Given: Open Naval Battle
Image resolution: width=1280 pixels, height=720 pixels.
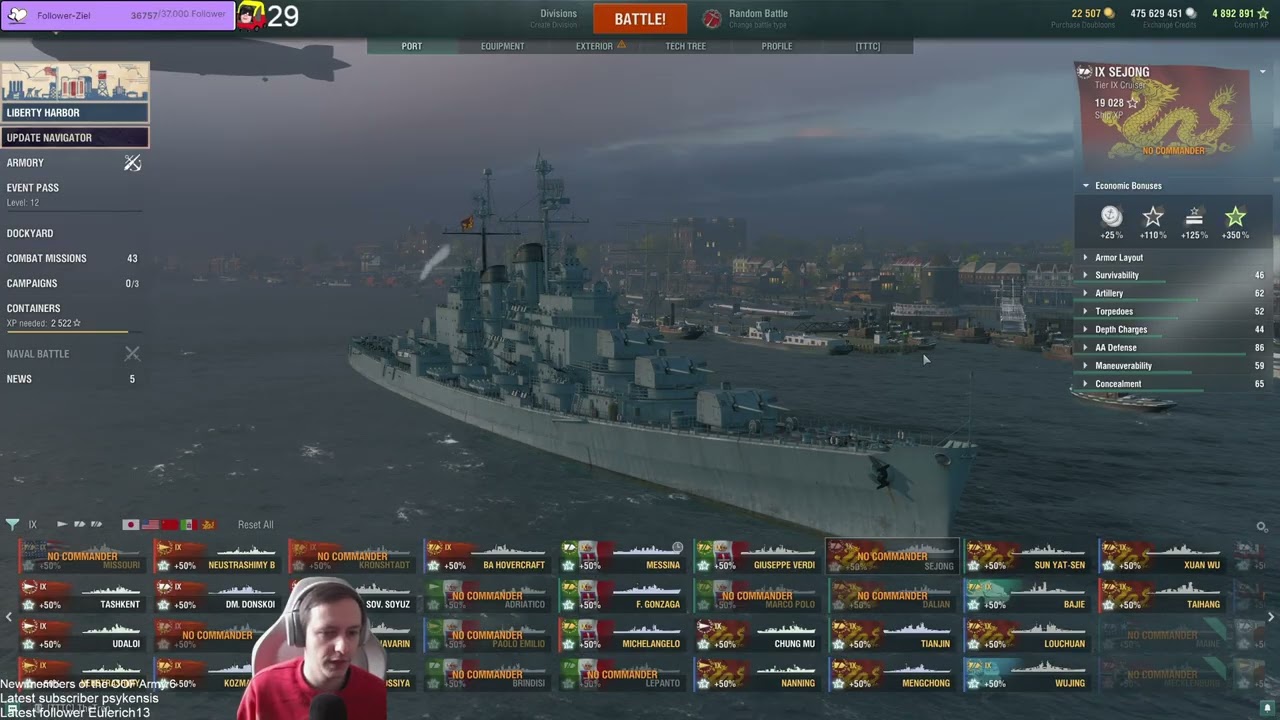Looking at the screenshot, I should point(38,354).
